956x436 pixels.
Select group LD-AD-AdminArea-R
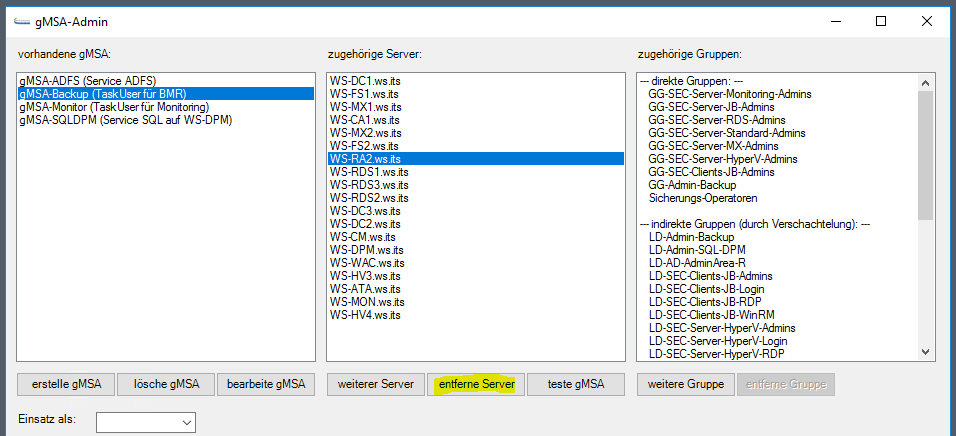coord(697,263)
